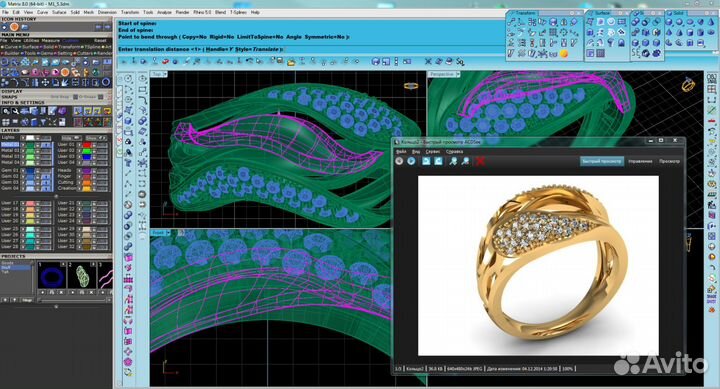This screenshot has height=389, width=720.
Task: Toggle visibility of the Lights layer
Action: [23, 137]
